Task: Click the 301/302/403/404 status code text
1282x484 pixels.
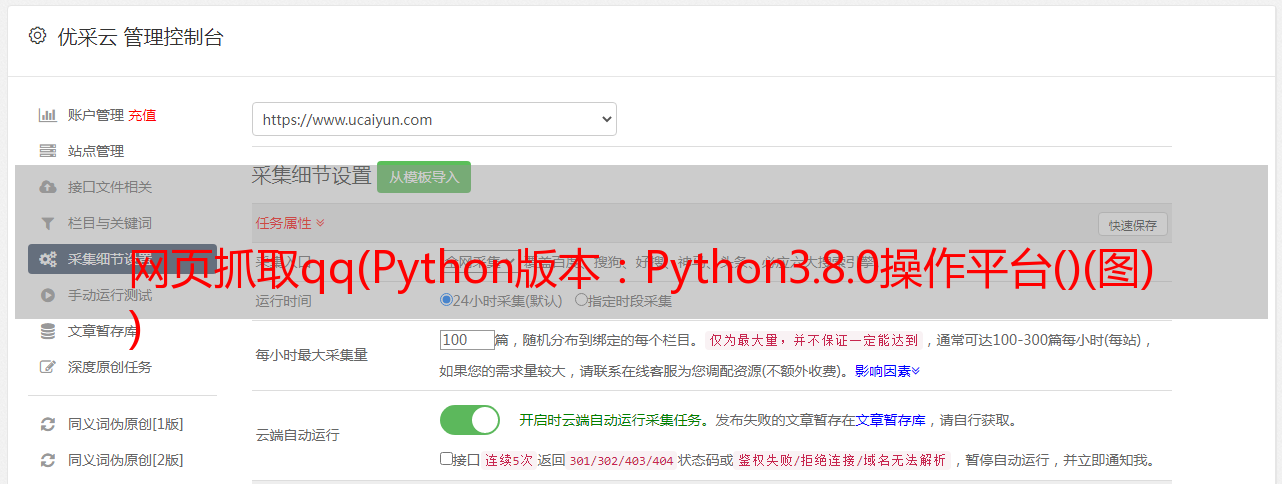Action: tap(620, 461)
